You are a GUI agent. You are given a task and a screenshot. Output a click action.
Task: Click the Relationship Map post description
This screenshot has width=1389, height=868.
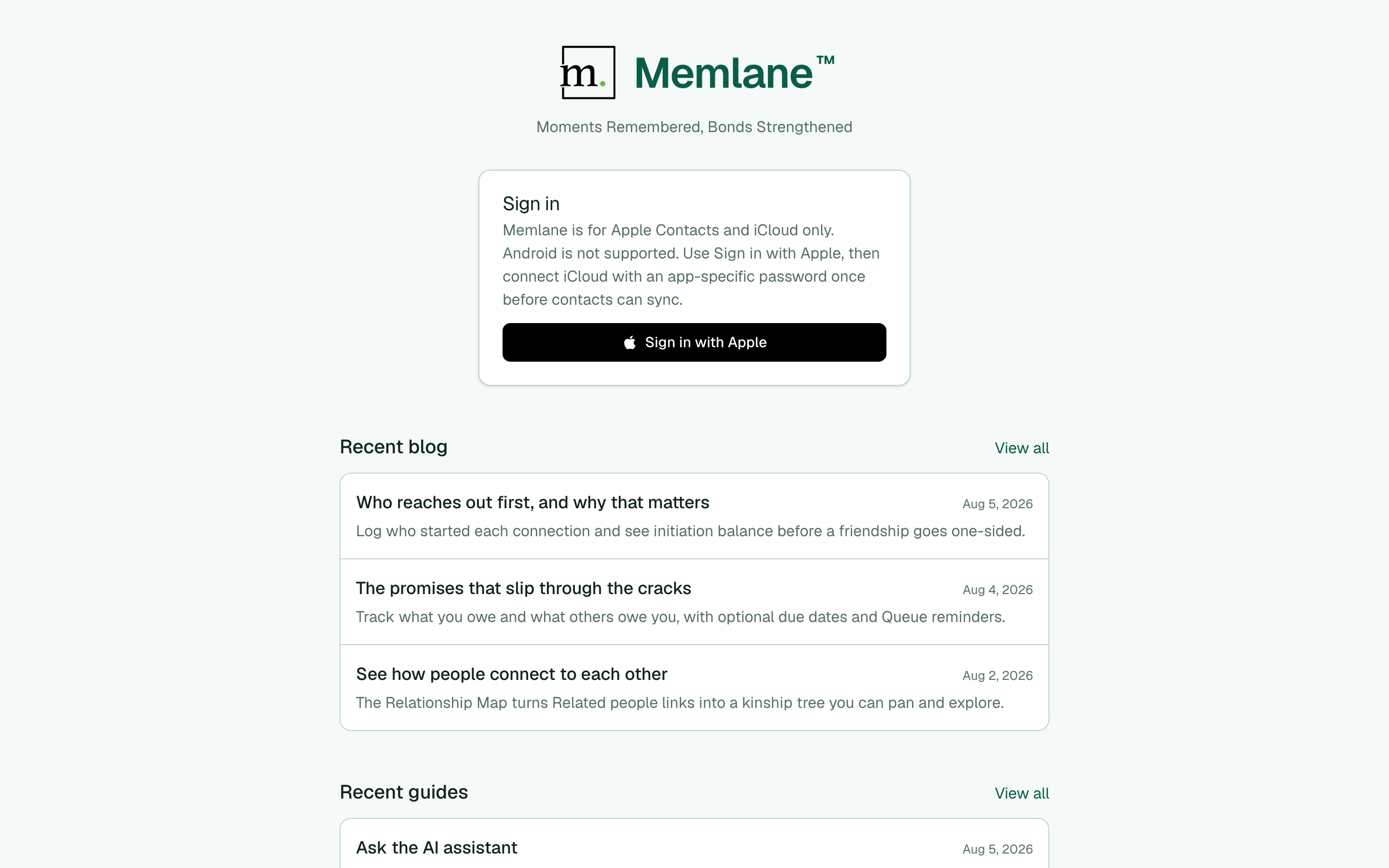tap(680, 703)
